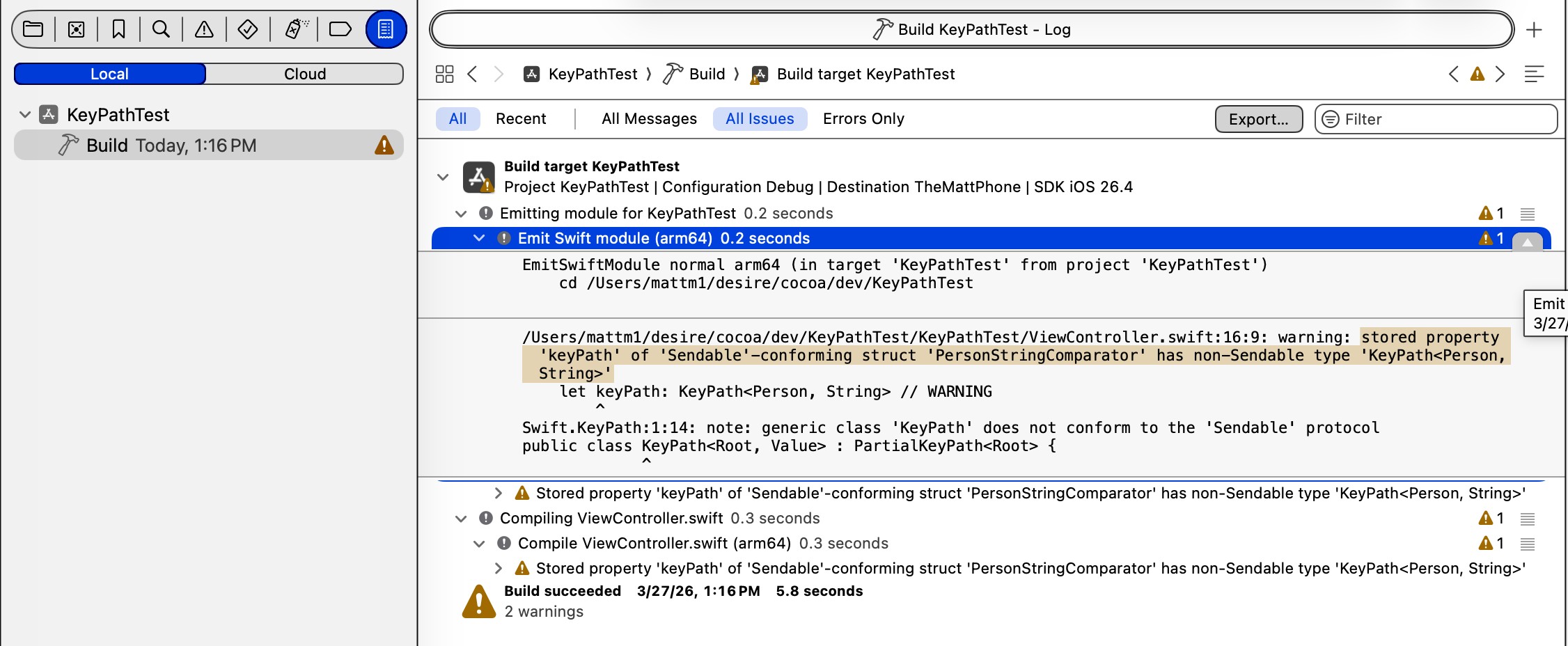Click the highlighted stored property warning text
The width and height of the screenshot is (1568, 646).
1017,355
